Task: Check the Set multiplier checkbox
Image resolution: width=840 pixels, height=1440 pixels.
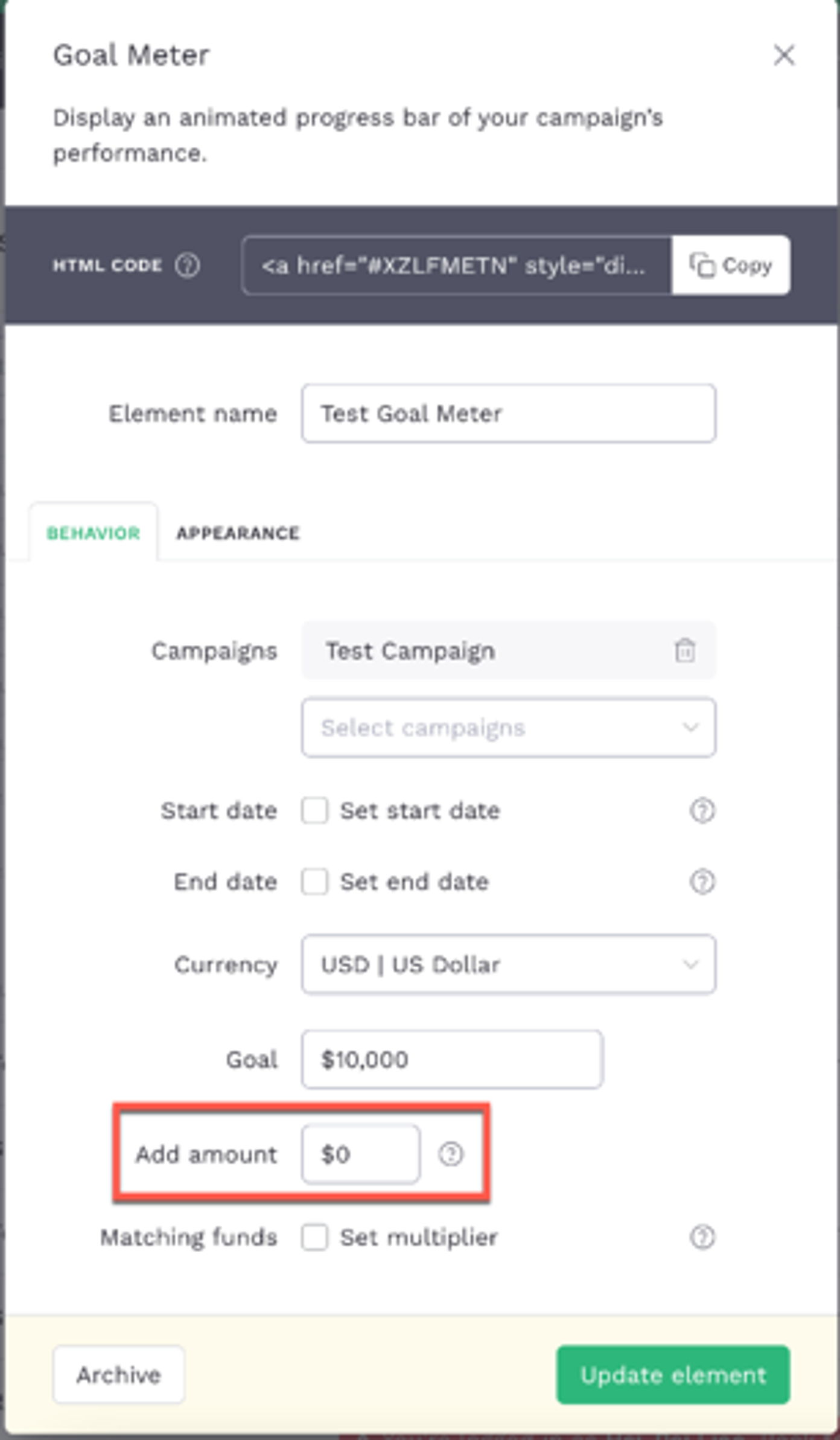Action: pyautogui.click(x=315, y=1237)
